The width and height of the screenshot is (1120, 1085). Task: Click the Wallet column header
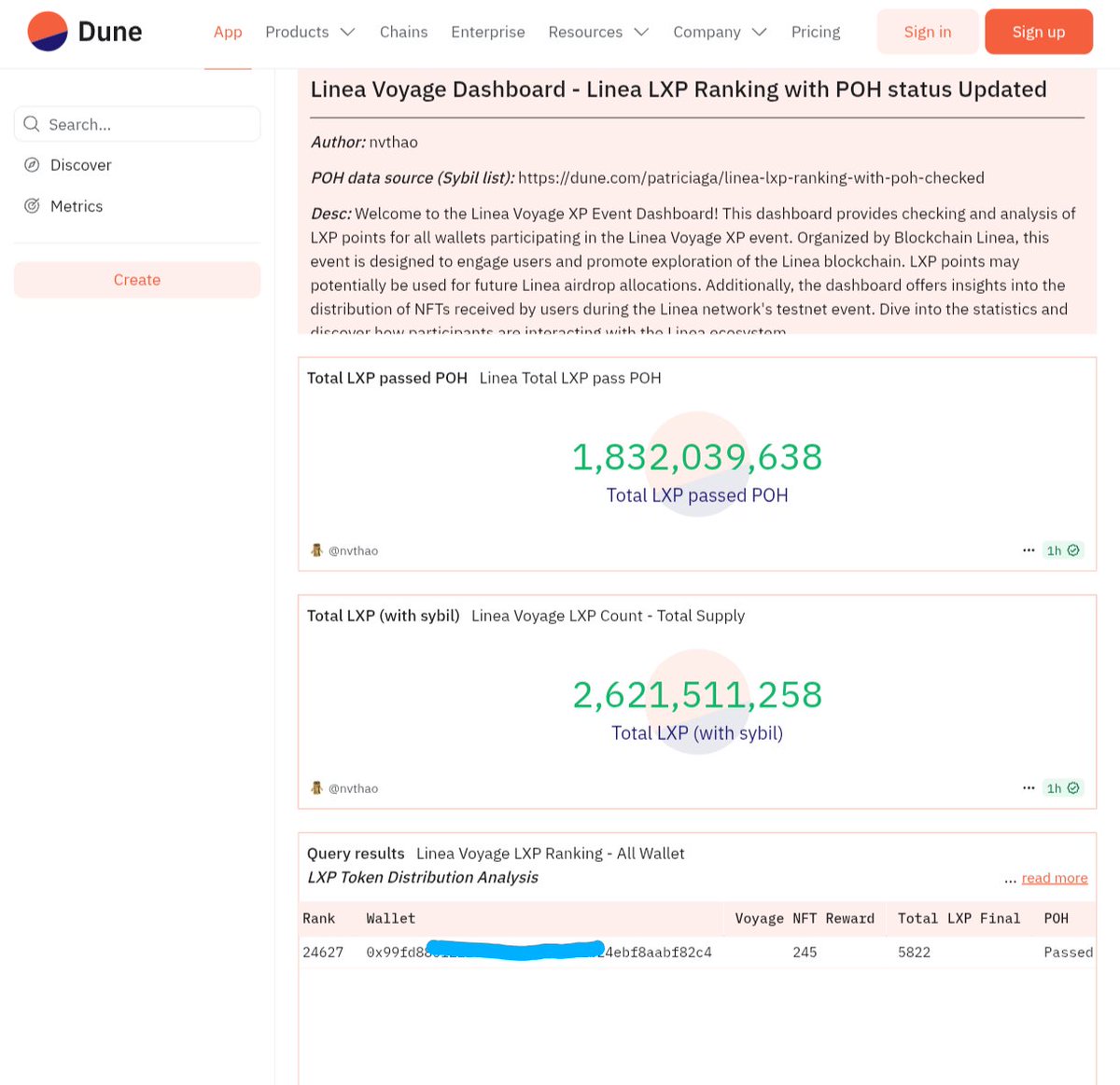(390, 919)
